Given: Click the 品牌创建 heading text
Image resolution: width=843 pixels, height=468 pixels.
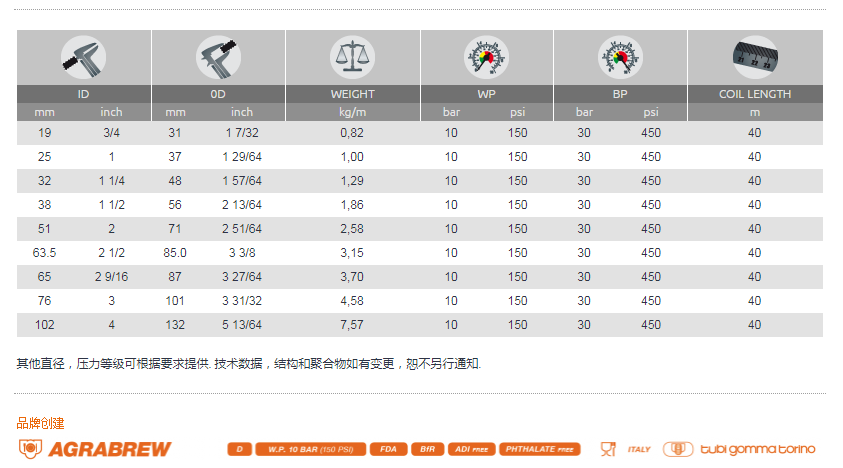Looking at the screenshot, I should coord(40,423).
